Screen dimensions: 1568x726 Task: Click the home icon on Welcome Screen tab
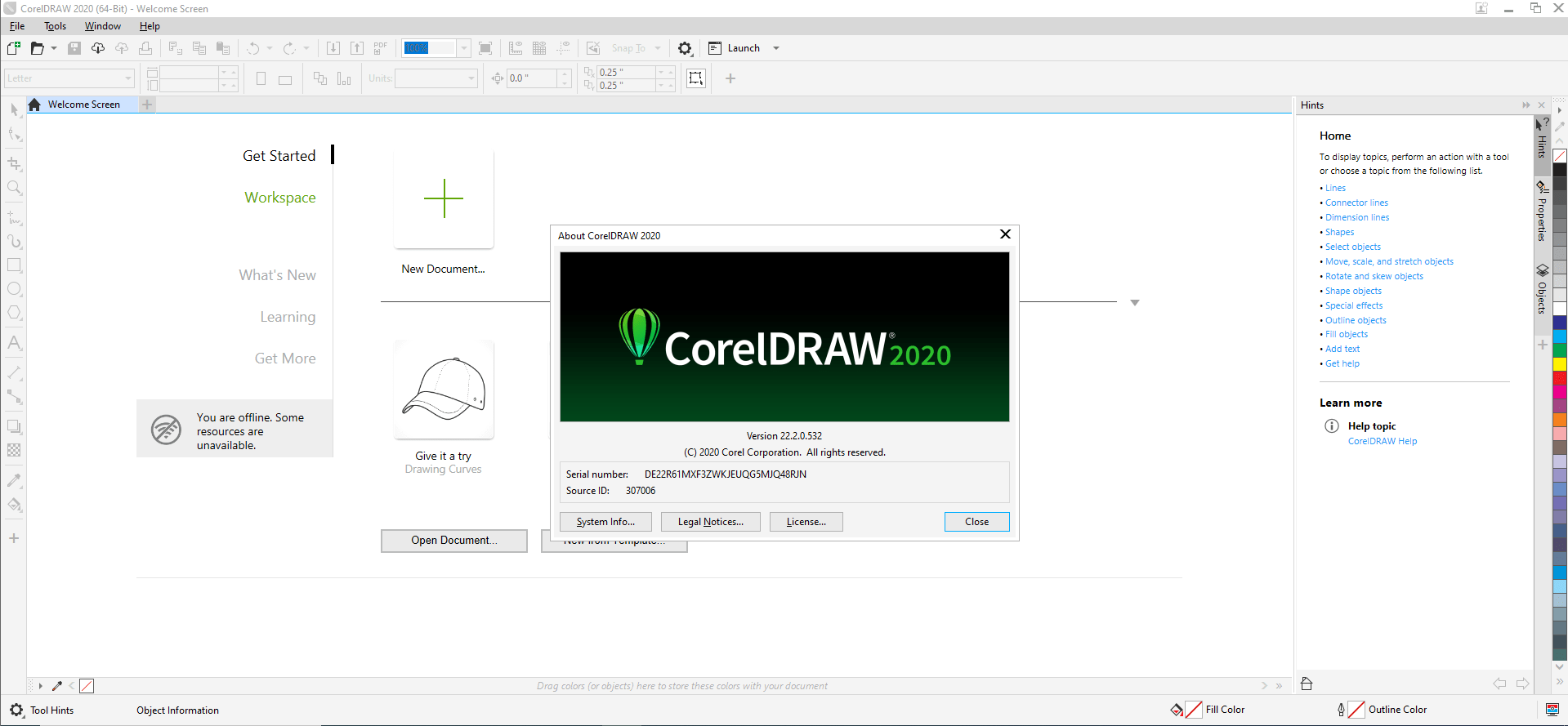pos(34,105)
